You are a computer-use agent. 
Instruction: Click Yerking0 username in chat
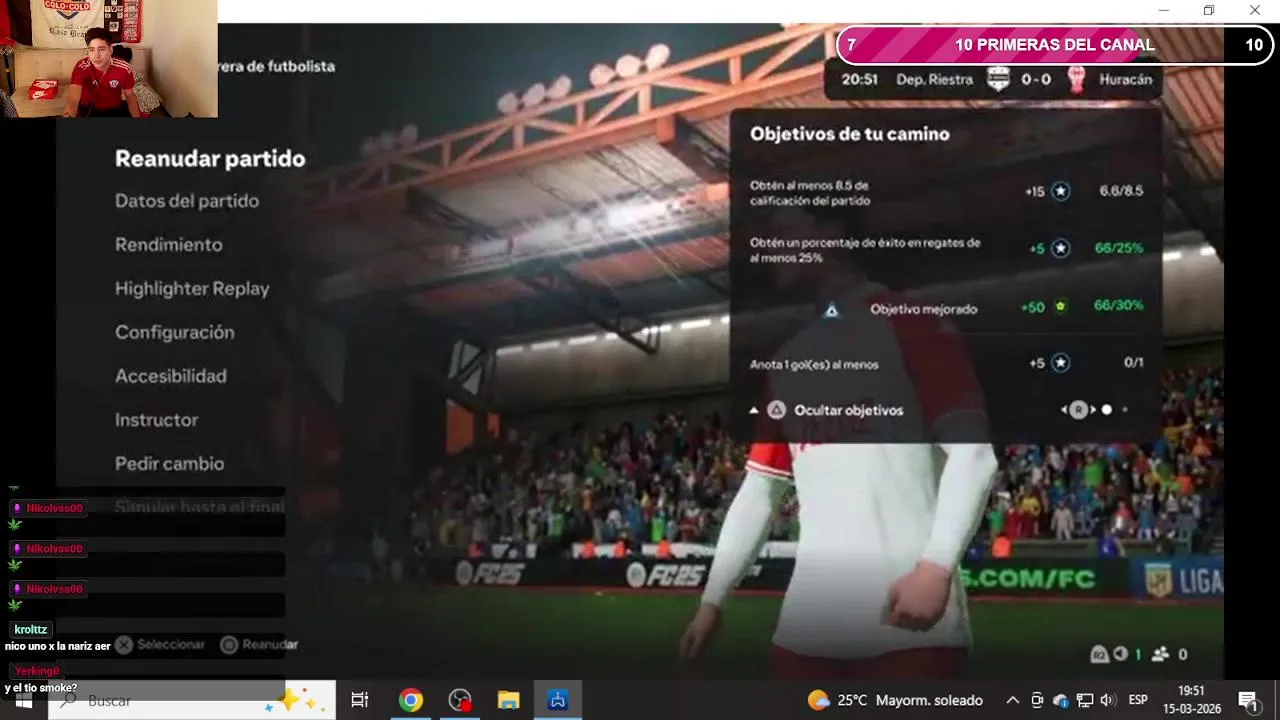tap(37, 671)
